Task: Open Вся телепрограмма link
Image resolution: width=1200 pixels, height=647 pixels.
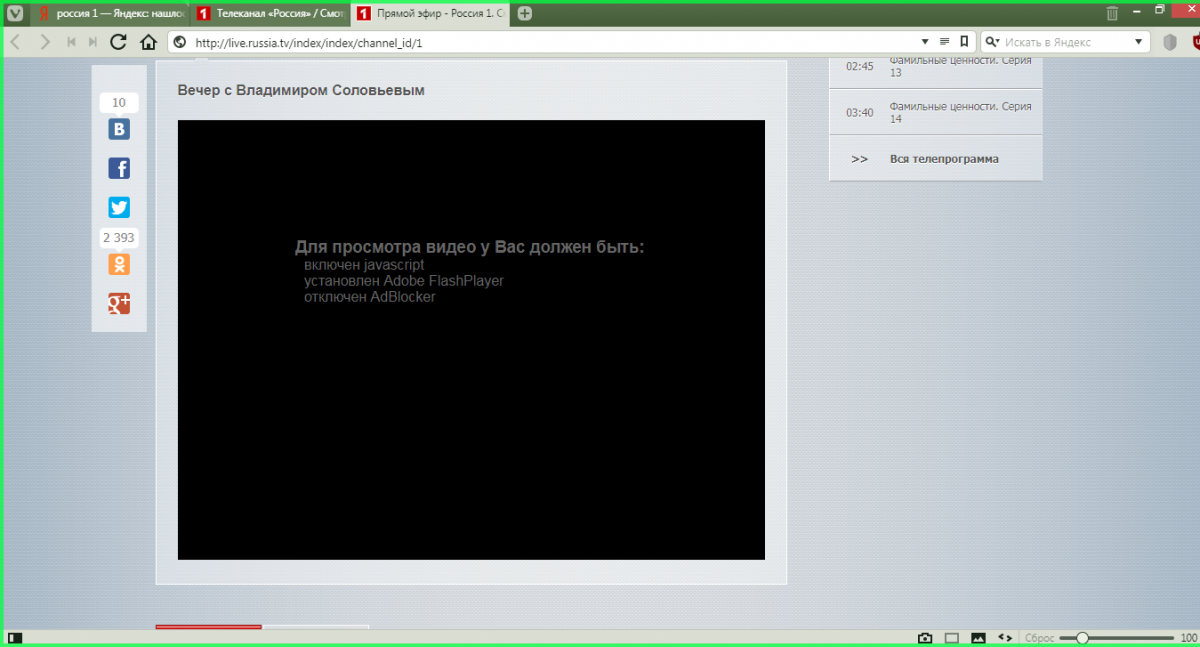Action: [x=944, y=159]
